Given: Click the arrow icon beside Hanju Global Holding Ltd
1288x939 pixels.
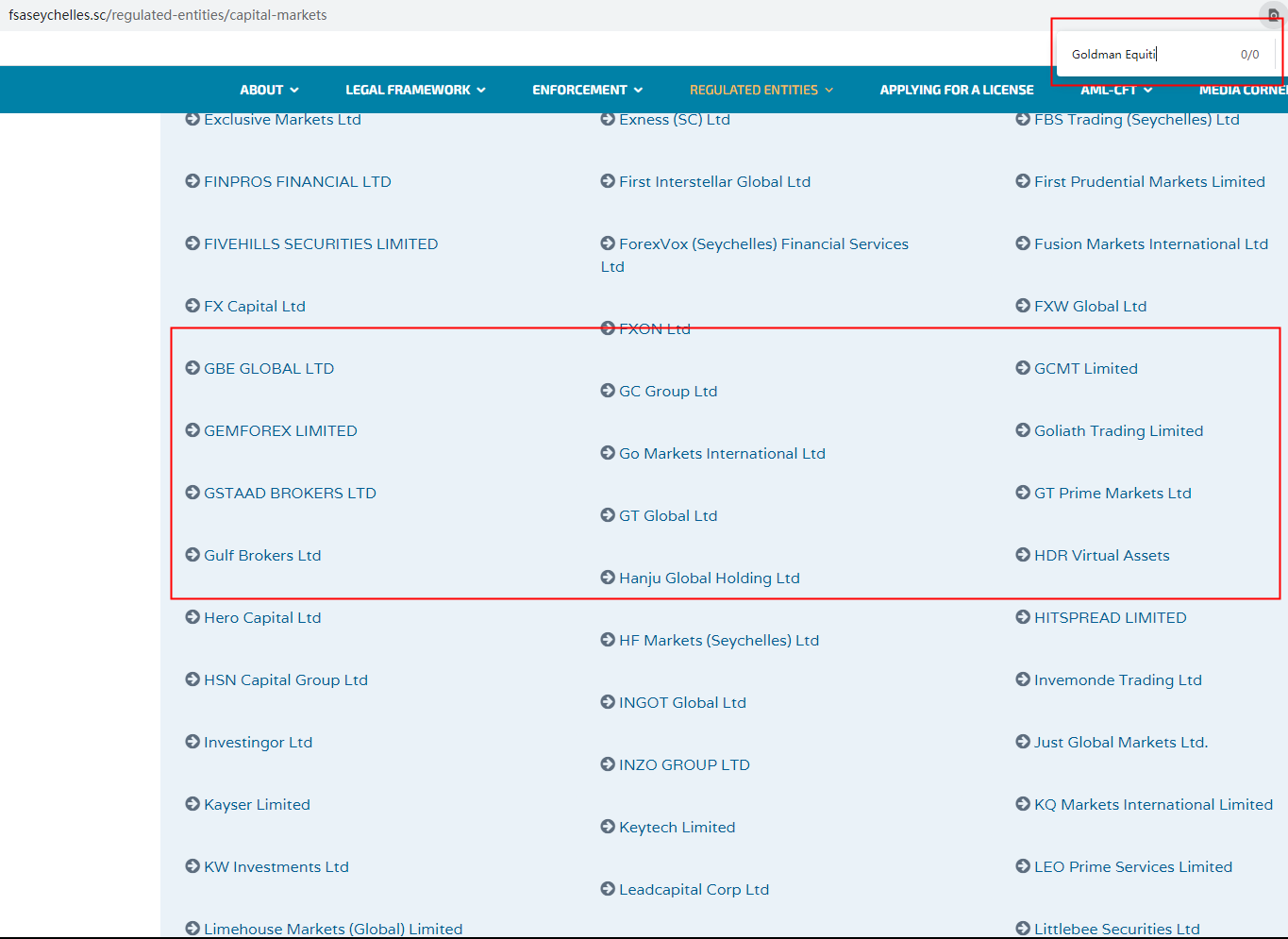Looking at the screenshot, I should [x=608, y=578].
